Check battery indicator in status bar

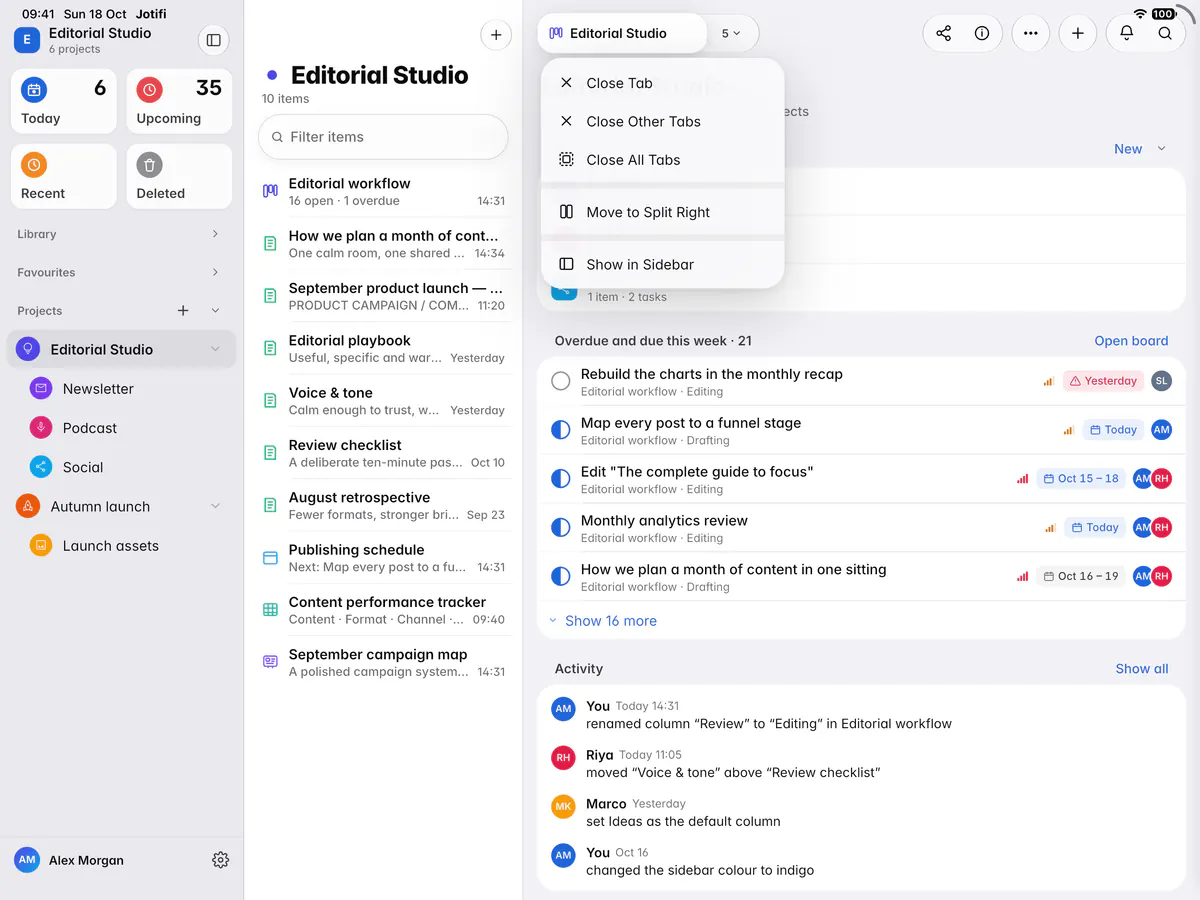click(x=1163, y=14)
